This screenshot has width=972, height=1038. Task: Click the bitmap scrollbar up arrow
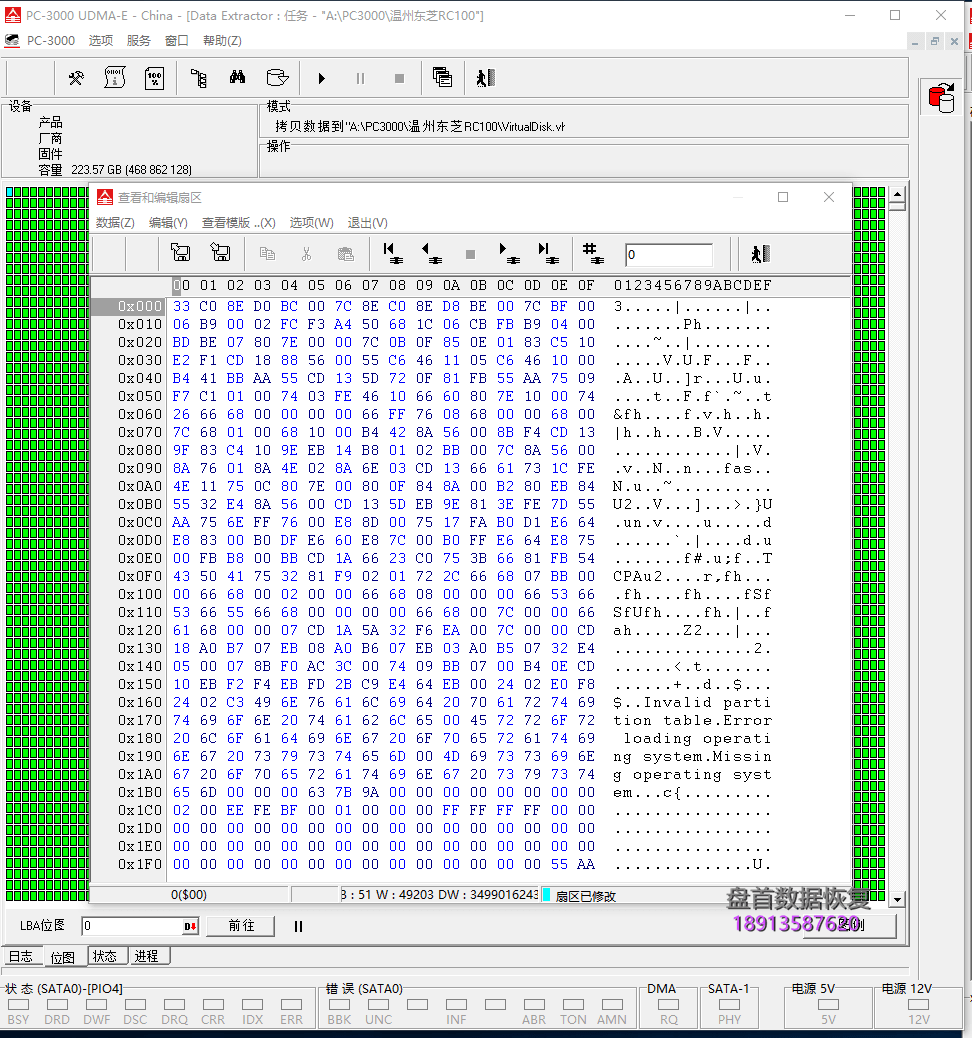(897, 195)
